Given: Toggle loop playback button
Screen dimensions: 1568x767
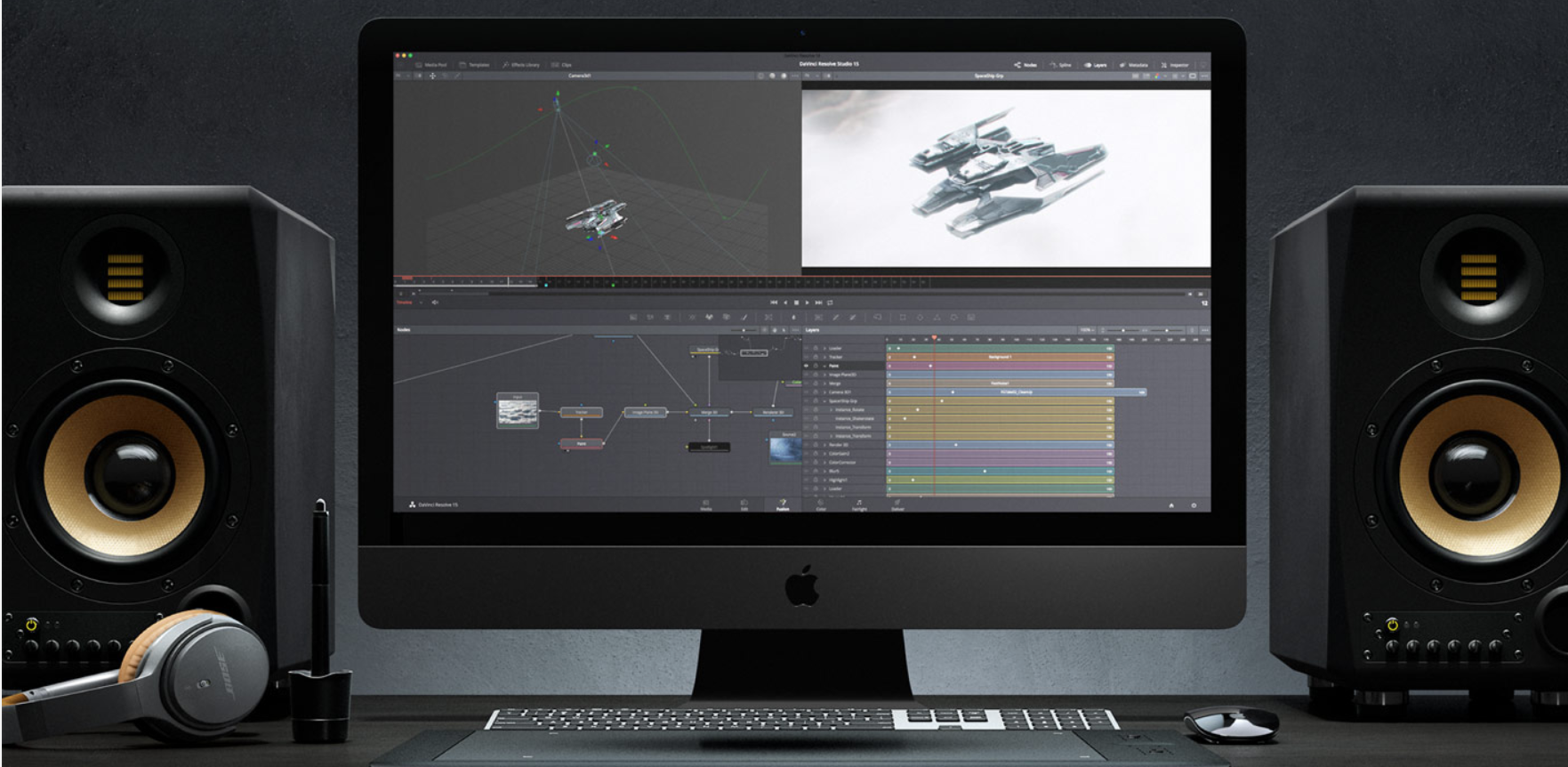Looking at the screenshot, I should pyautogui.click(x=830, y=303).
